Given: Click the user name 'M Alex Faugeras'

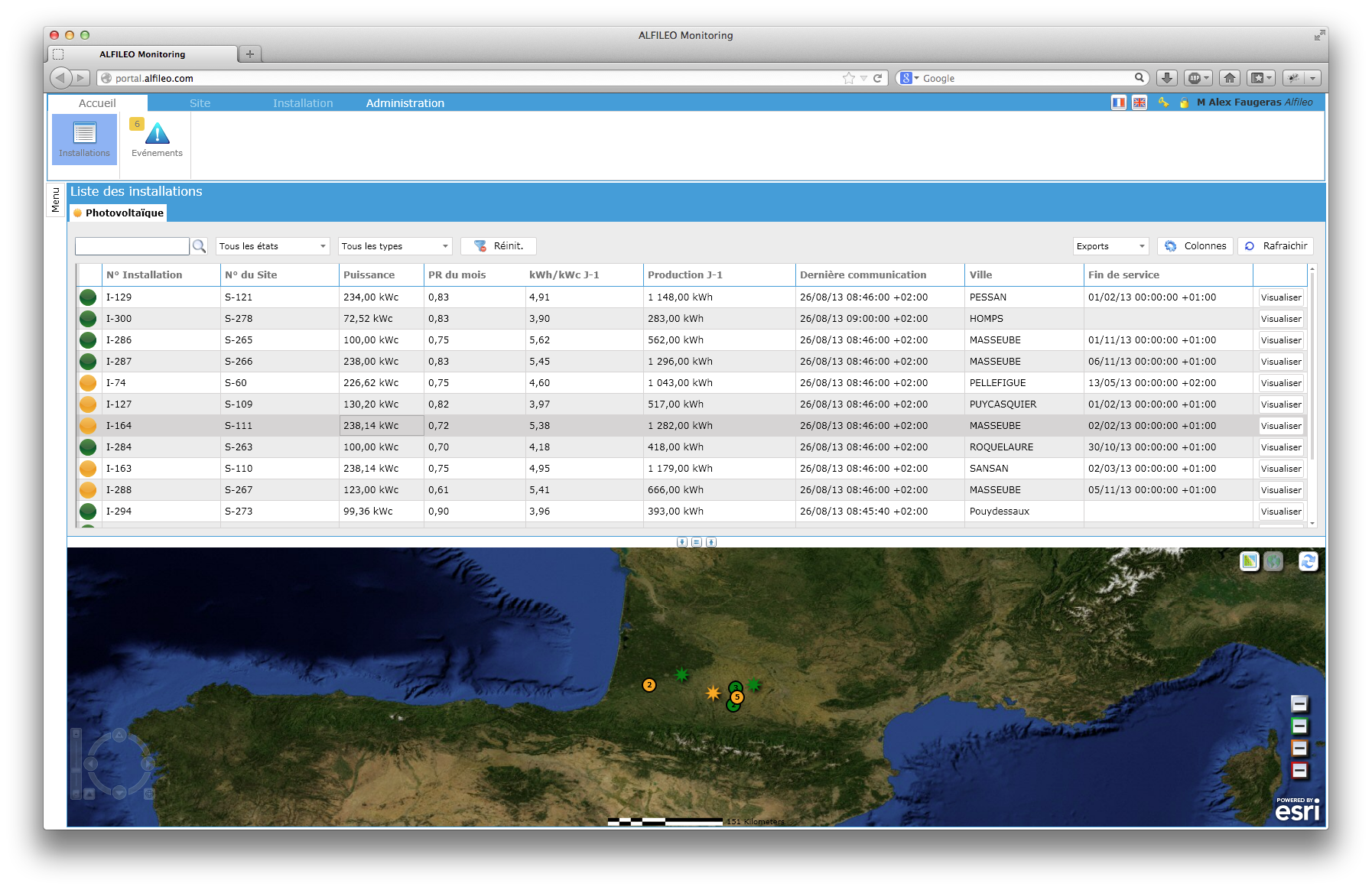Looking at the screenshot, I should coord(1239,102).
